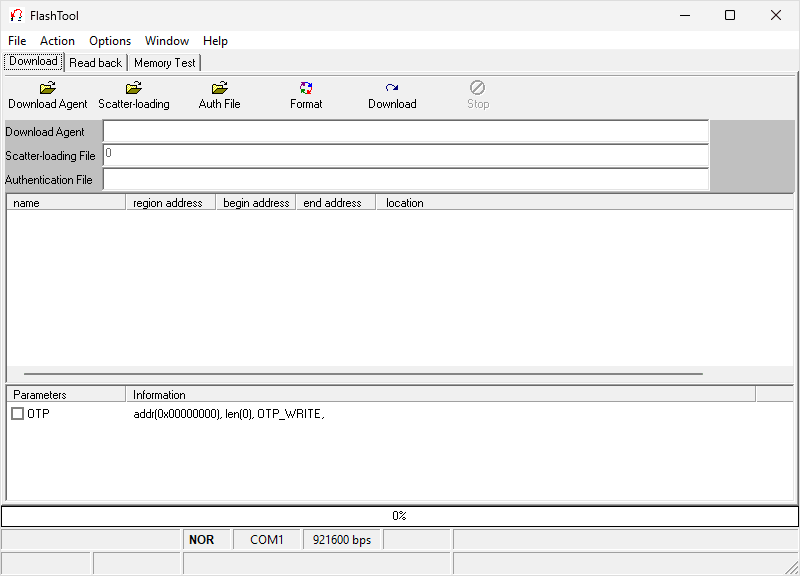Open the Auth File icon

[x=219, y=88]
